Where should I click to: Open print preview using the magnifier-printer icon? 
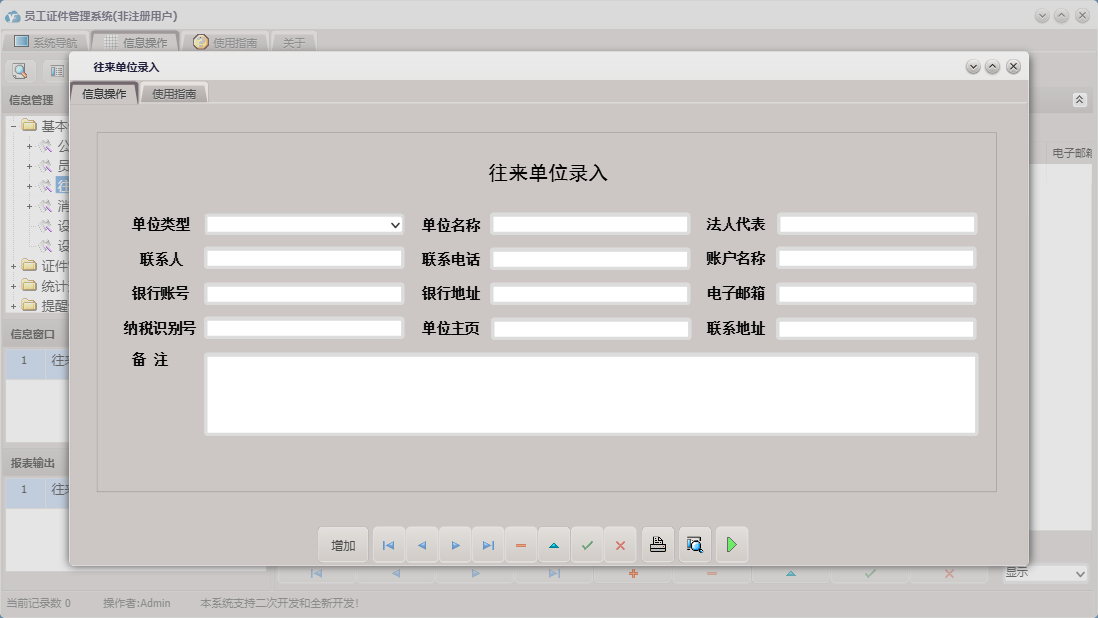click(694, 544)
